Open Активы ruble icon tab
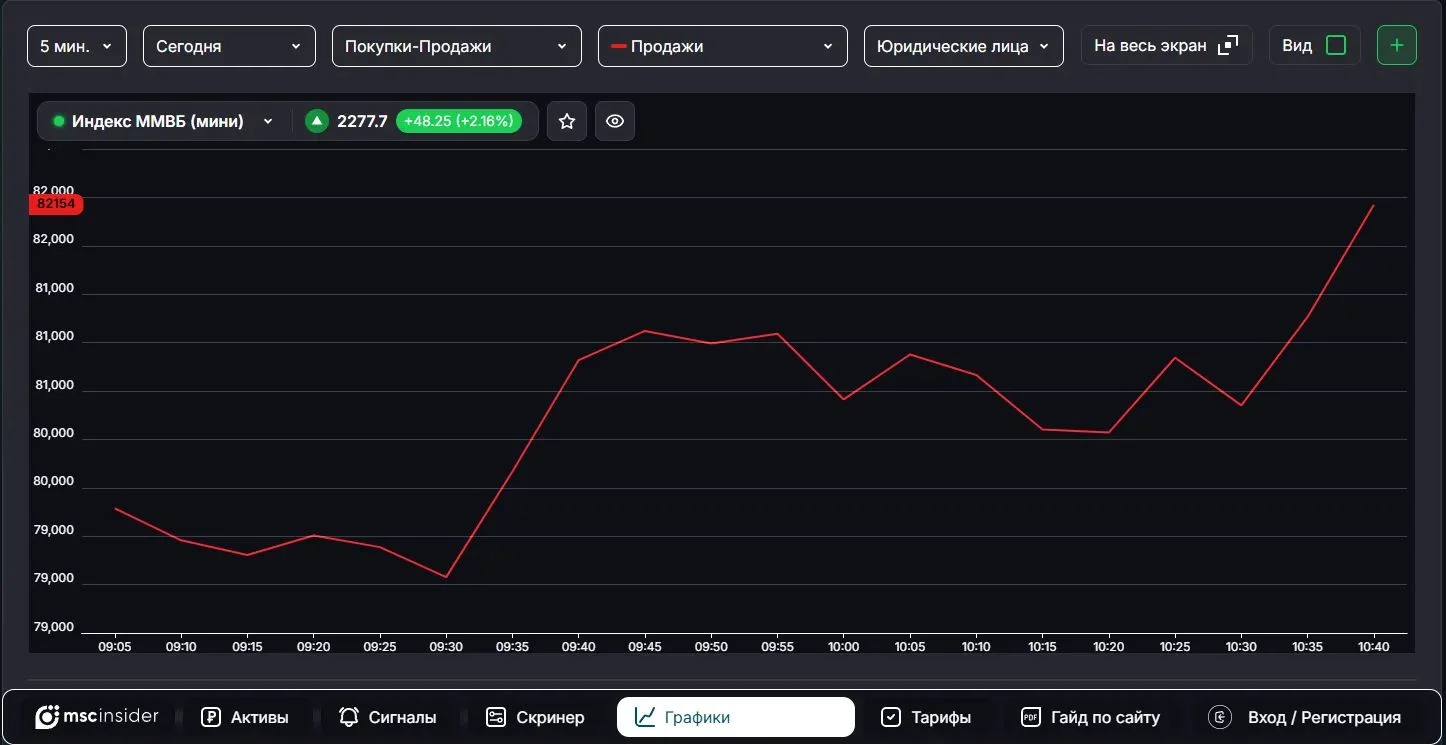Image resolution: width=1446 pixels, height=745 pixels. pos(245,717)
